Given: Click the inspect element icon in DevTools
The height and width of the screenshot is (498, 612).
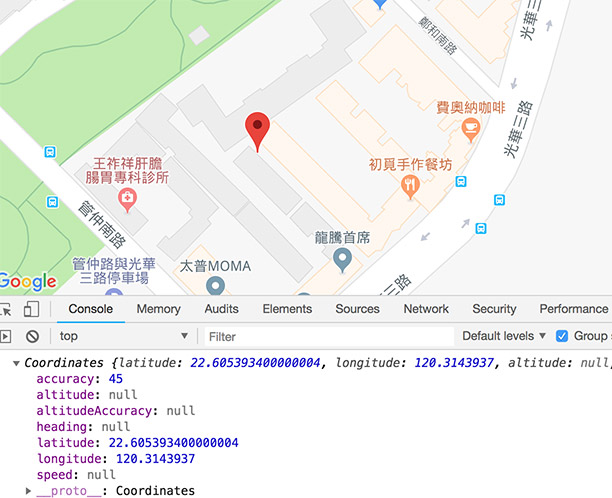Looking at the screenshot, I should [6, 309].
